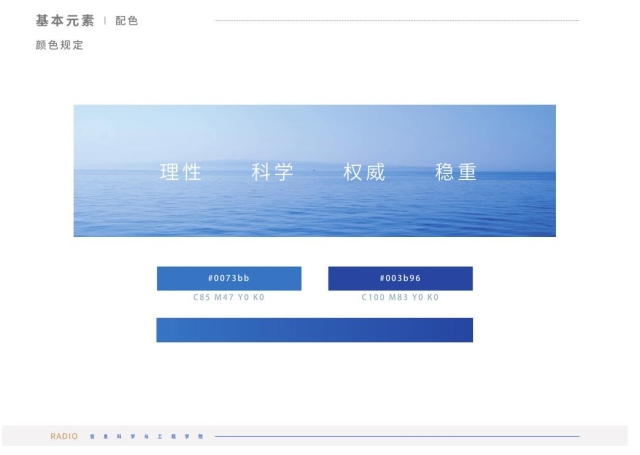The height and width of the screenshot is (455, 640).
Task: Select the word 理性 on the banner
Action: coord(181,172)
